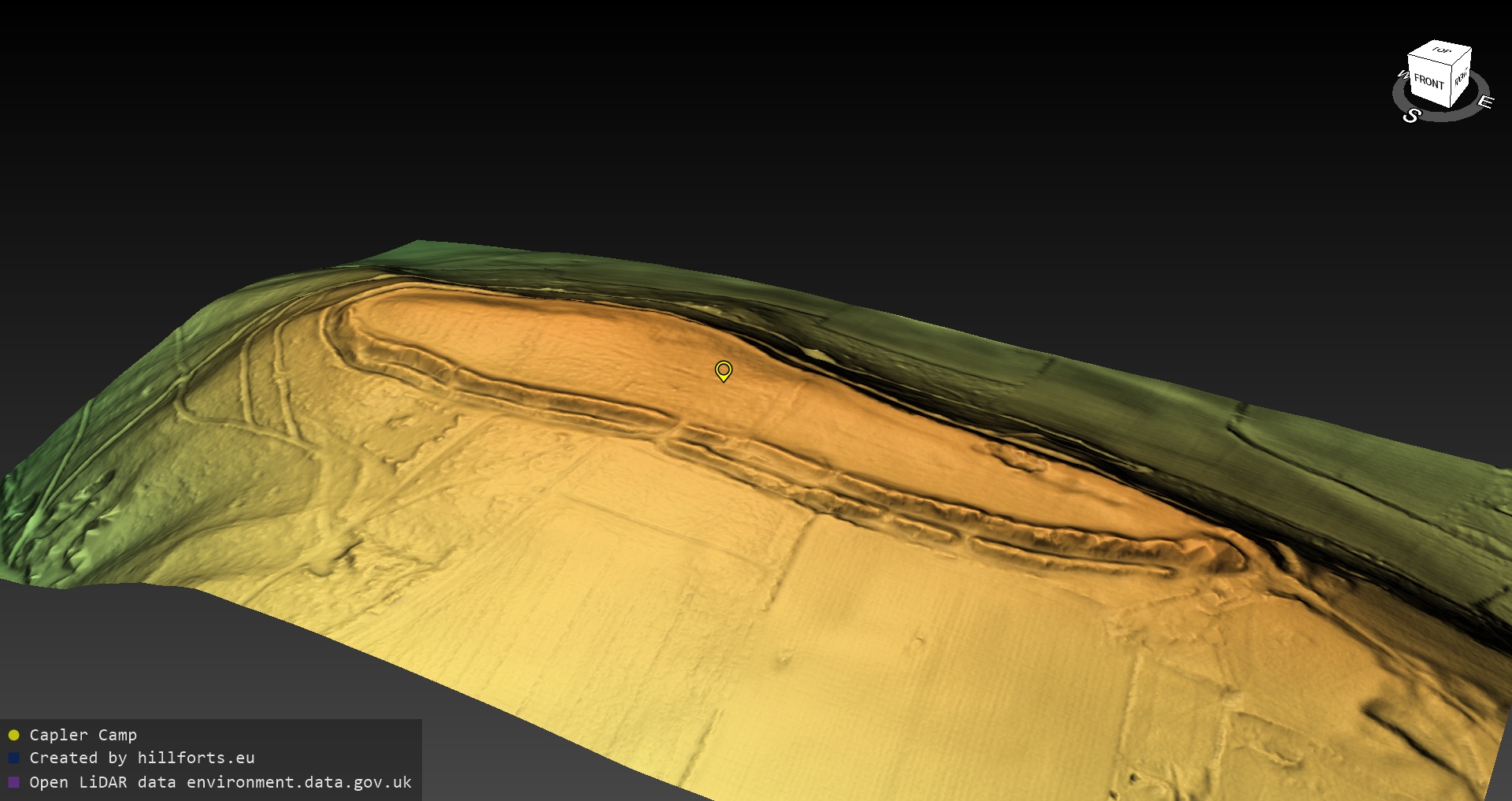Image resolution: width=1512 pixels, height=801 pixels.
Task: Rotate to east using the E compass letter
Action: (1485, 102)
